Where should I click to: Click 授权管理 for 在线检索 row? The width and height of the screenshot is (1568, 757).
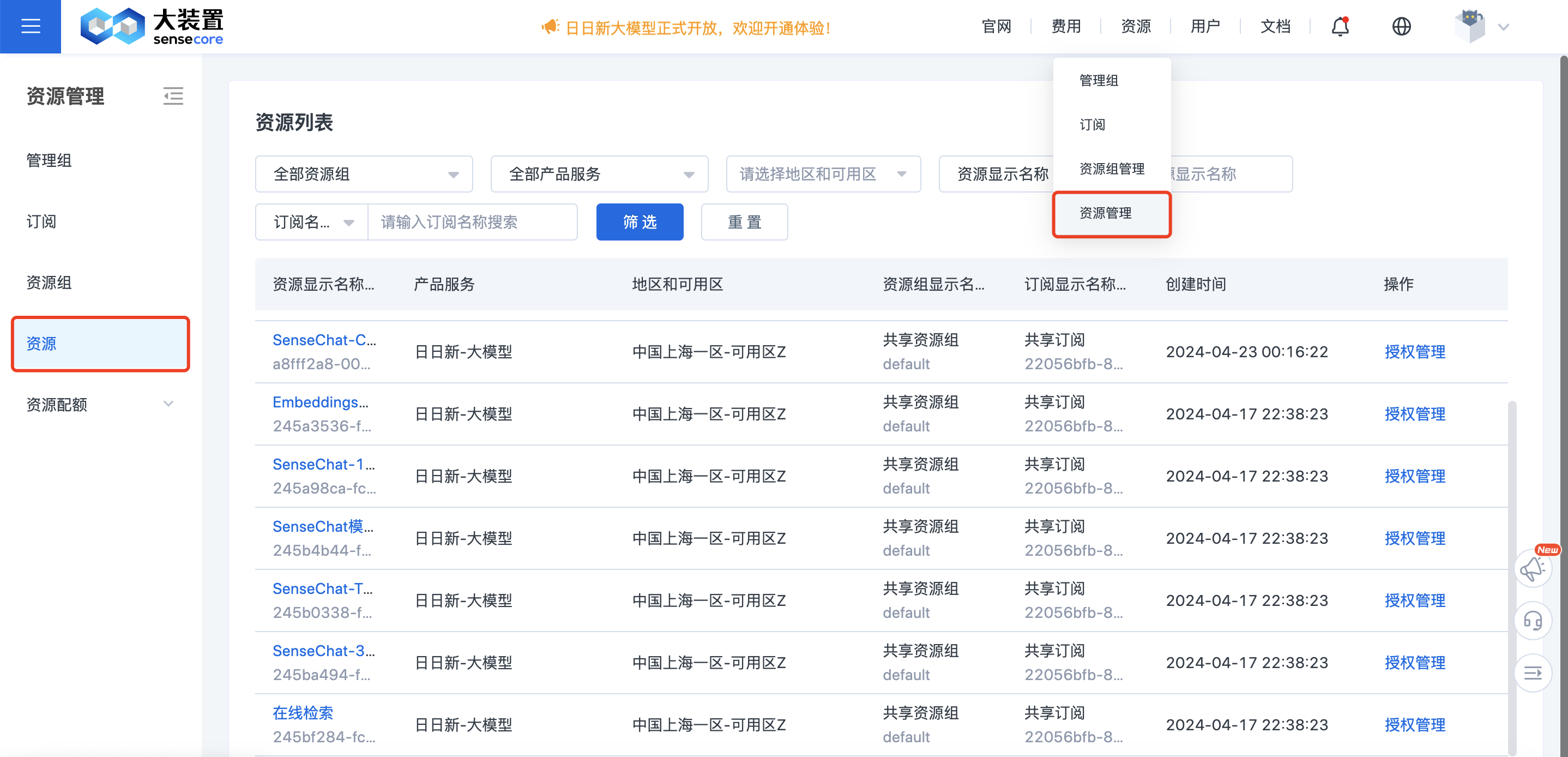[1415, 725]
